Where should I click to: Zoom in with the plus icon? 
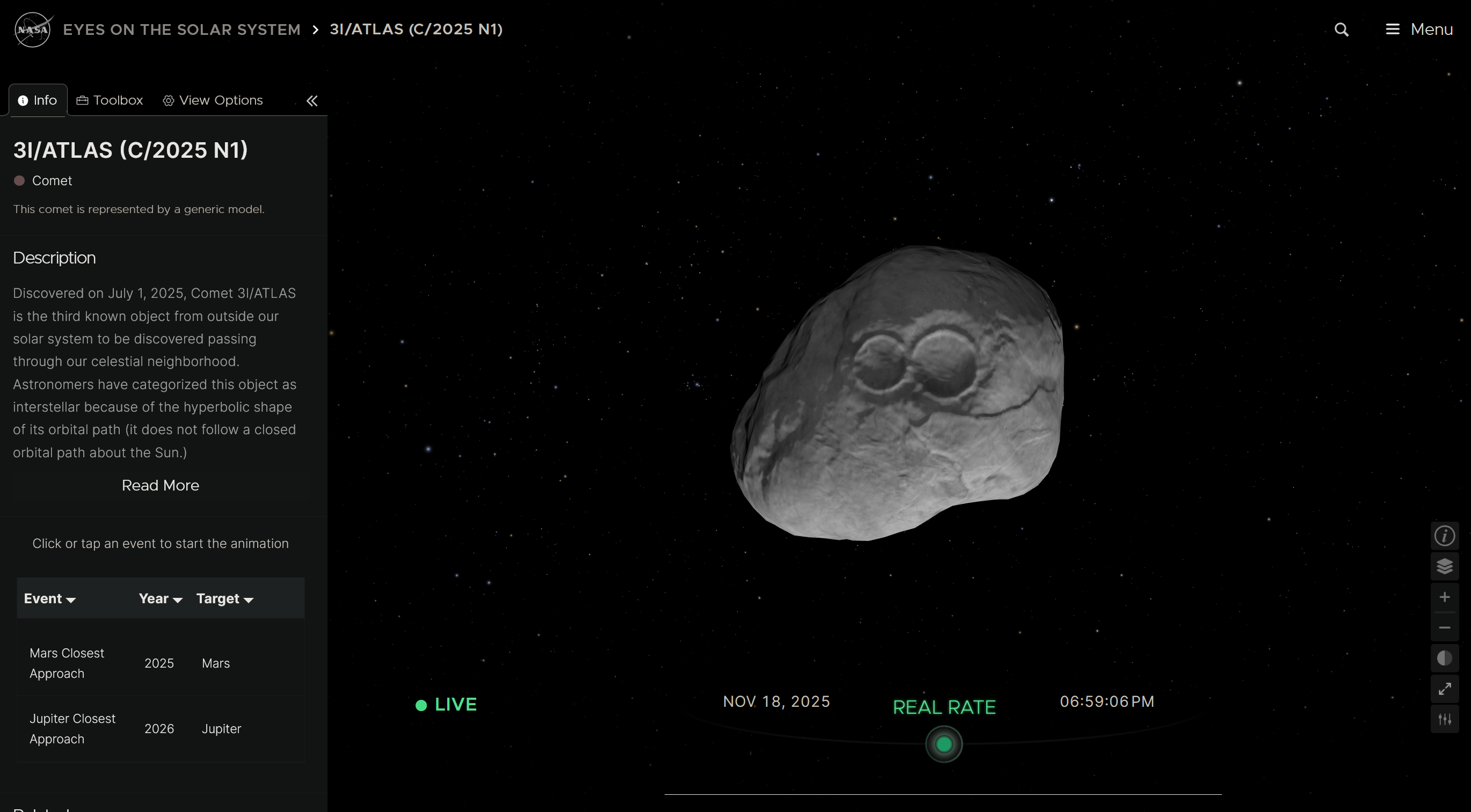click(x=1444, y=597)
